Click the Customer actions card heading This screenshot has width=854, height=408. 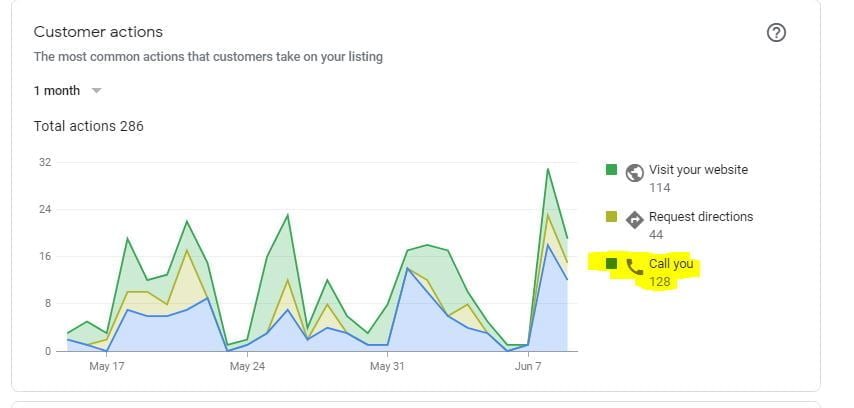(98, 32)
